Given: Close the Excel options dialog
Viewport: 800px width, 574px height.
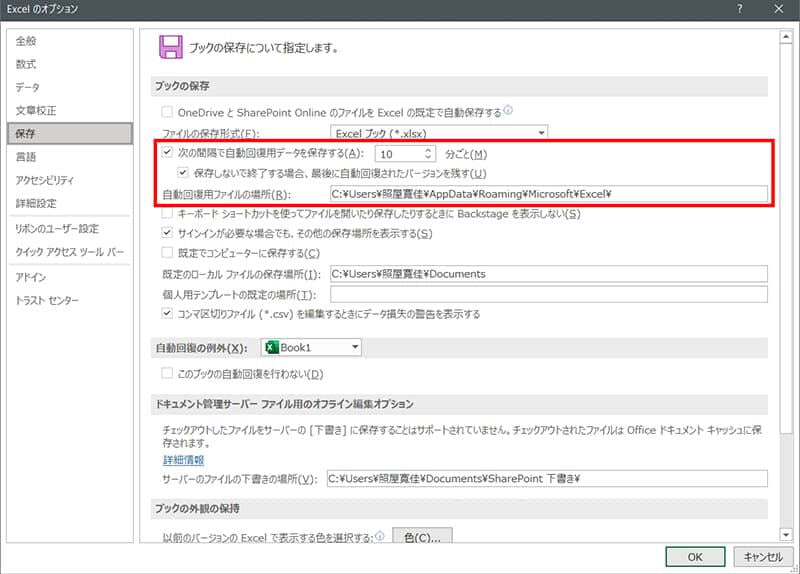Looking at the screenshot, I should pyautogui.click(x=779, y=9).
